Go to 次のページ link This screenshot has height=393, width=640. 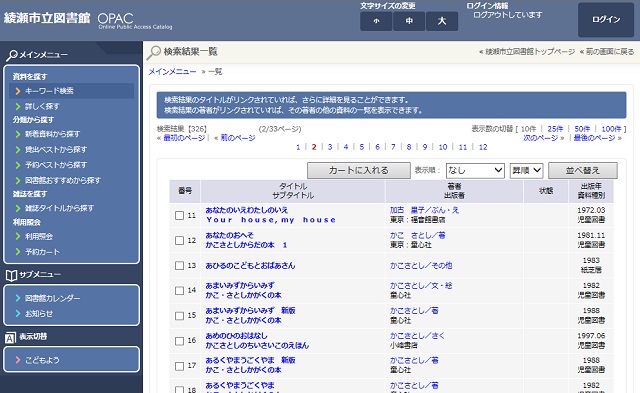[541, 138]
